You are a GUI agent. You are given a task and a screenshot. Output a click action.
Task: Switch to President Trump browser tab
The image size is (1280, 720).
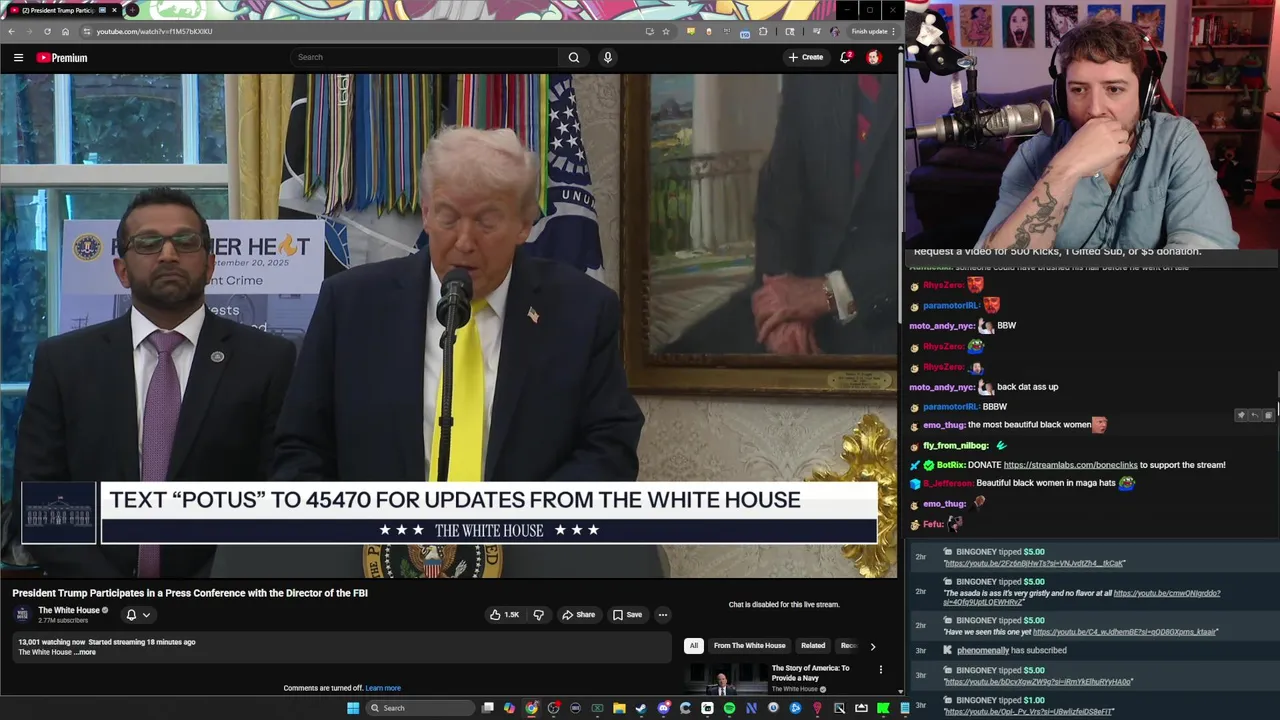coord(62,10)
